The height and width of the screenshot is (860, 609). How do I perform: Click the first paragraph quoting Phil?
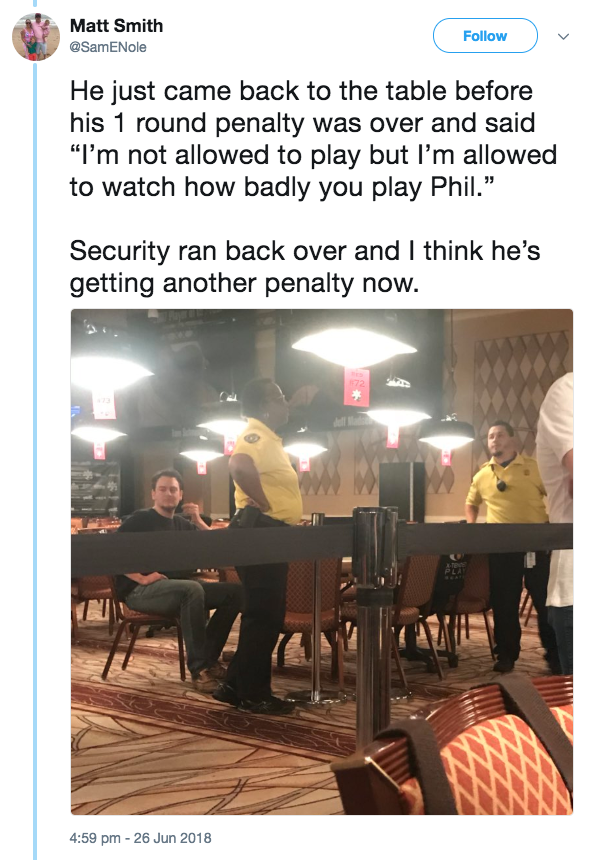[x=313, y=139]
